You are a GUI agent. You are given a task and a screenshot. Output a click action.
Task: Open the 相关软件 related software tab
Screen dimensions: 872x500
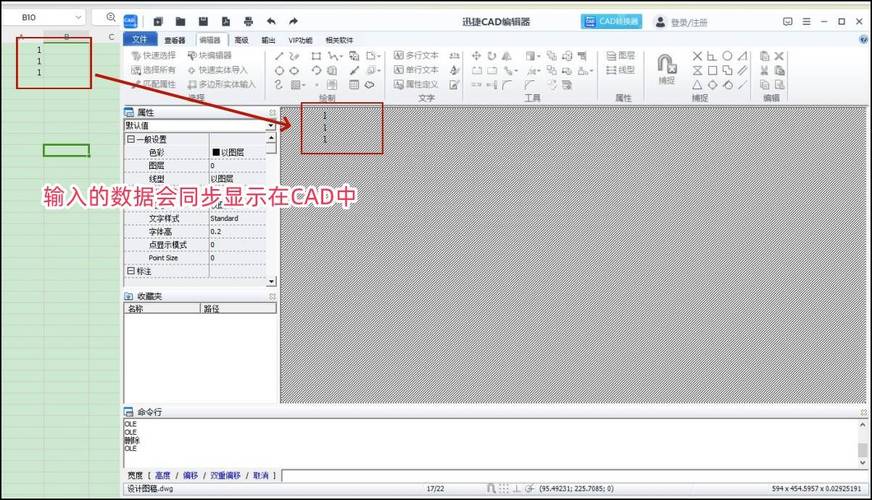point(339,40)
